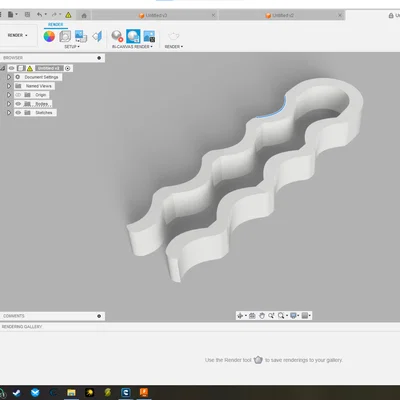Show the hidden Origin folder via eye

(18, 95)
